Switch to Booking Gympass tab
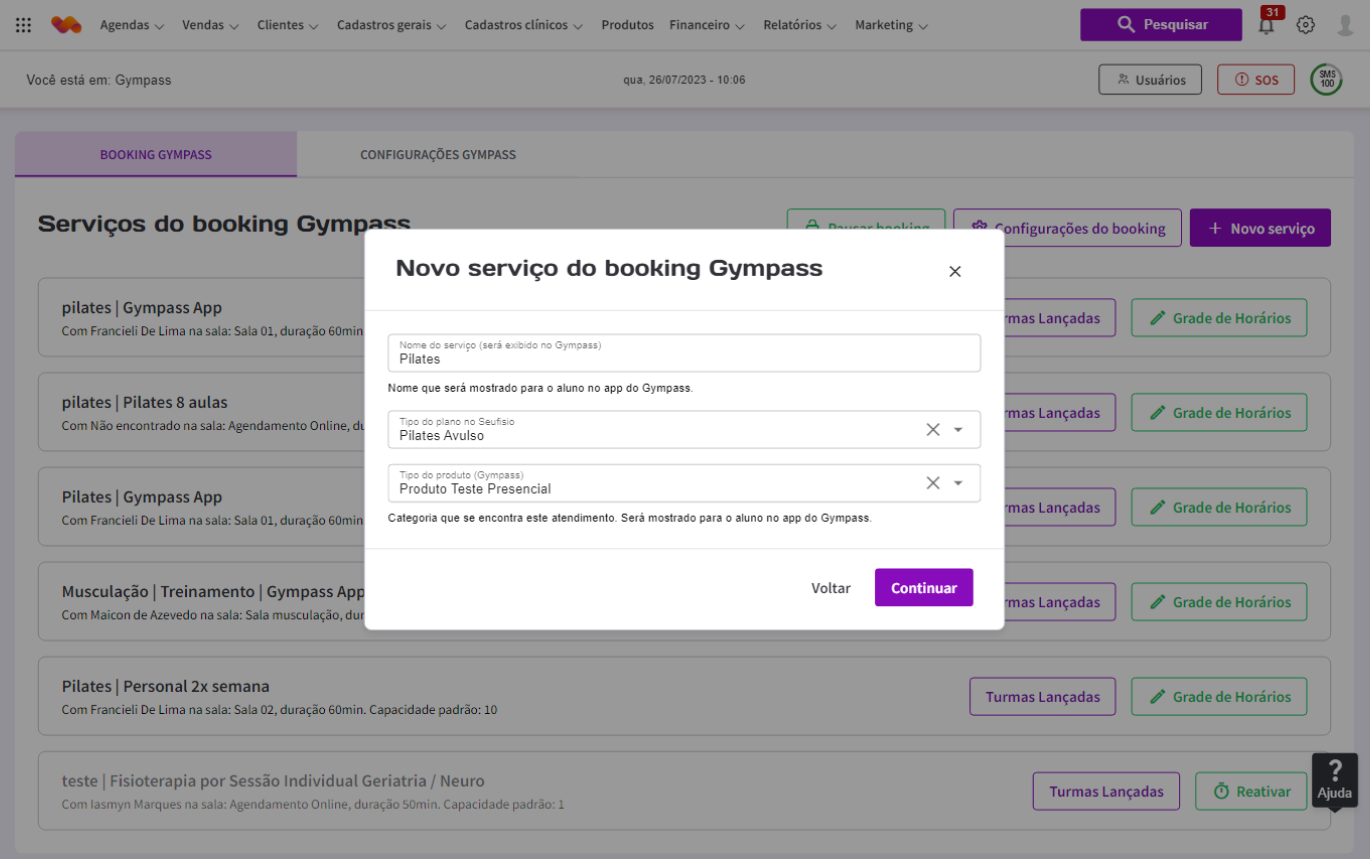Viewport: 1370px width, 859px height. [156, 155]
